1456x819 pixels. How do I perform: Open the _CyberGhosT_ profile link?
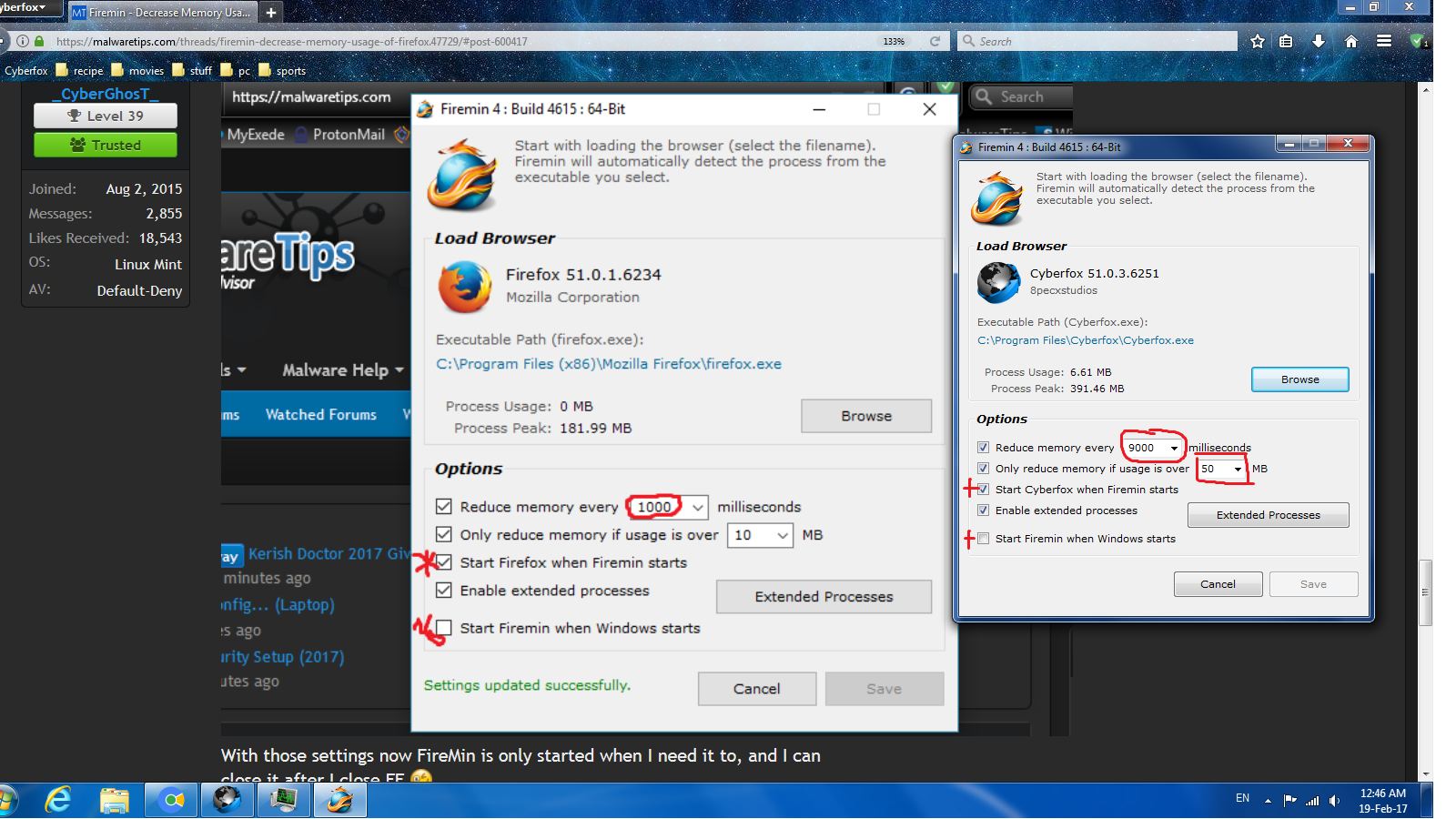(x=106, y=94)
